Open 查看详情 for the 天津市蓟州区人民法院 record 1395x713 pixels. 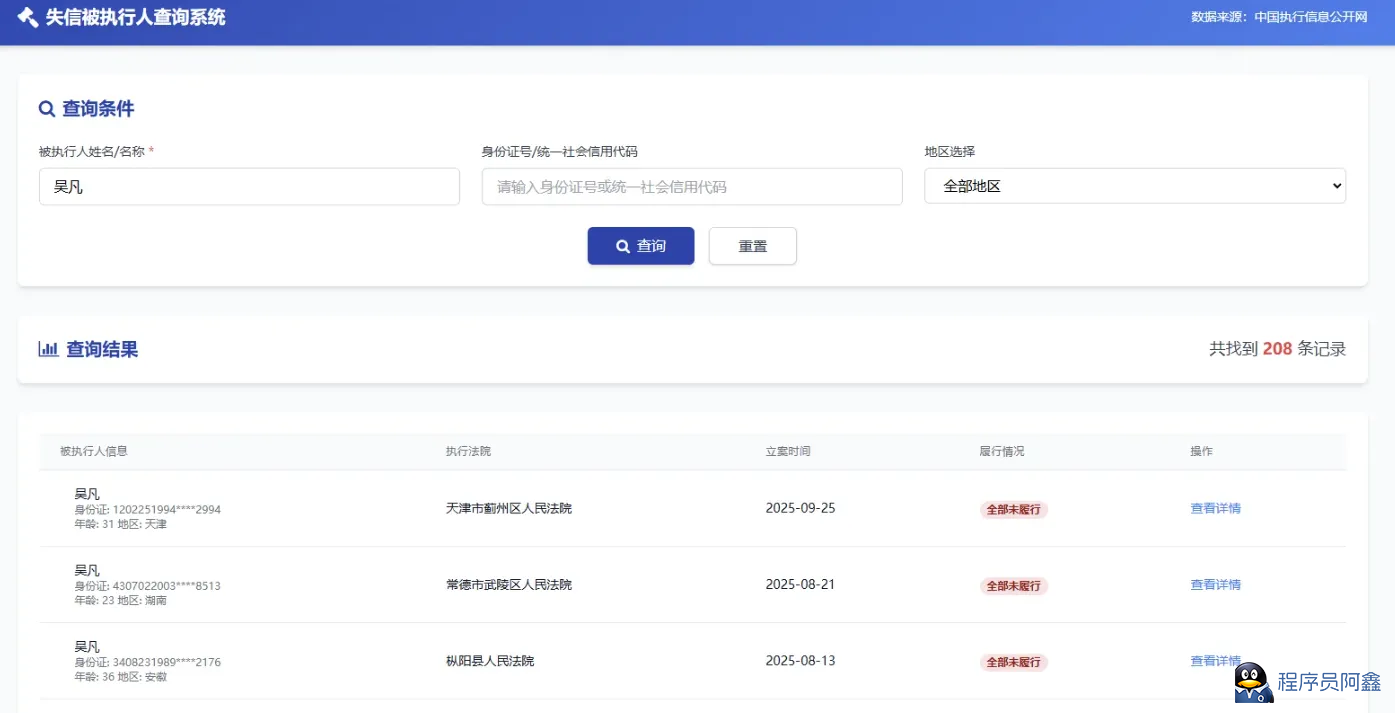click(x=1215, y=508)
